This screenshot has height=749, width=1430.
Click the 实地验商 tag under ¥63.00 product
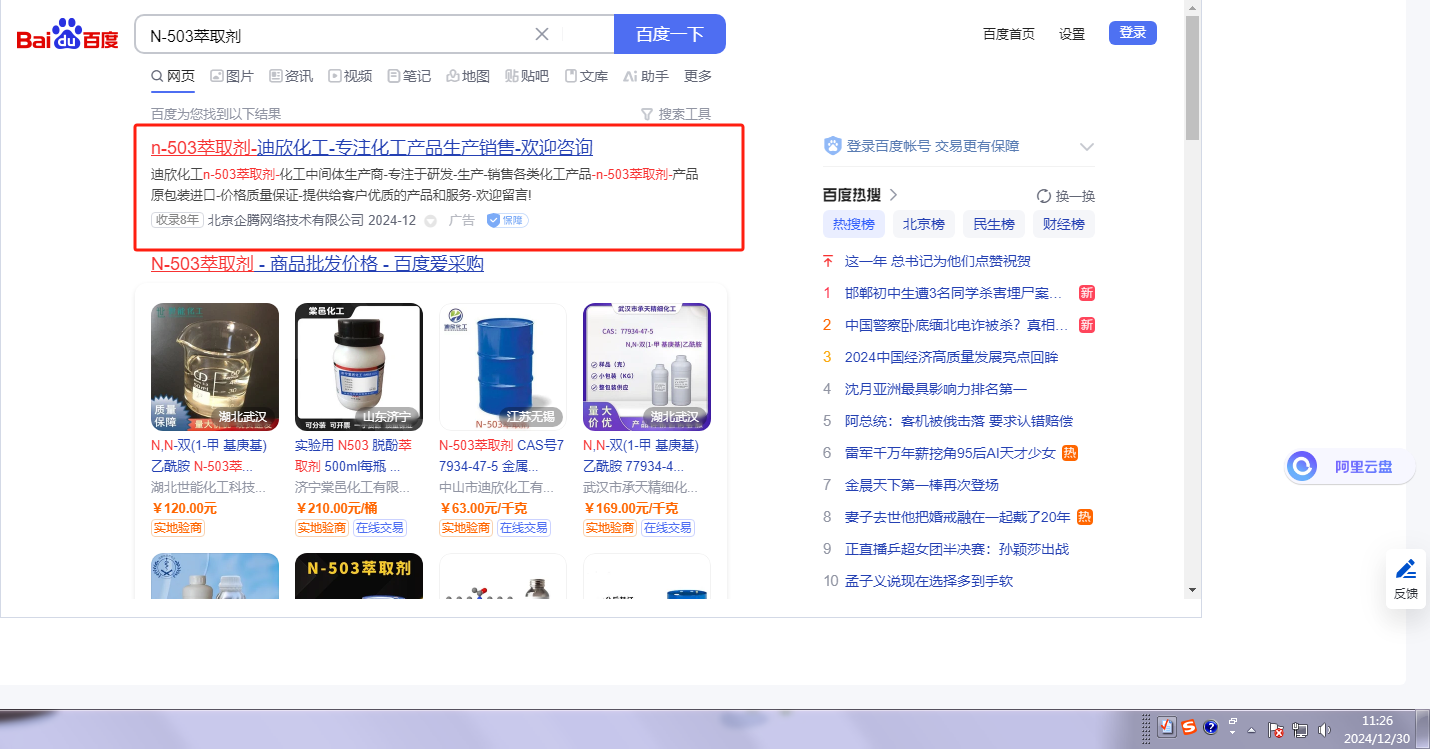pos(466,528)
